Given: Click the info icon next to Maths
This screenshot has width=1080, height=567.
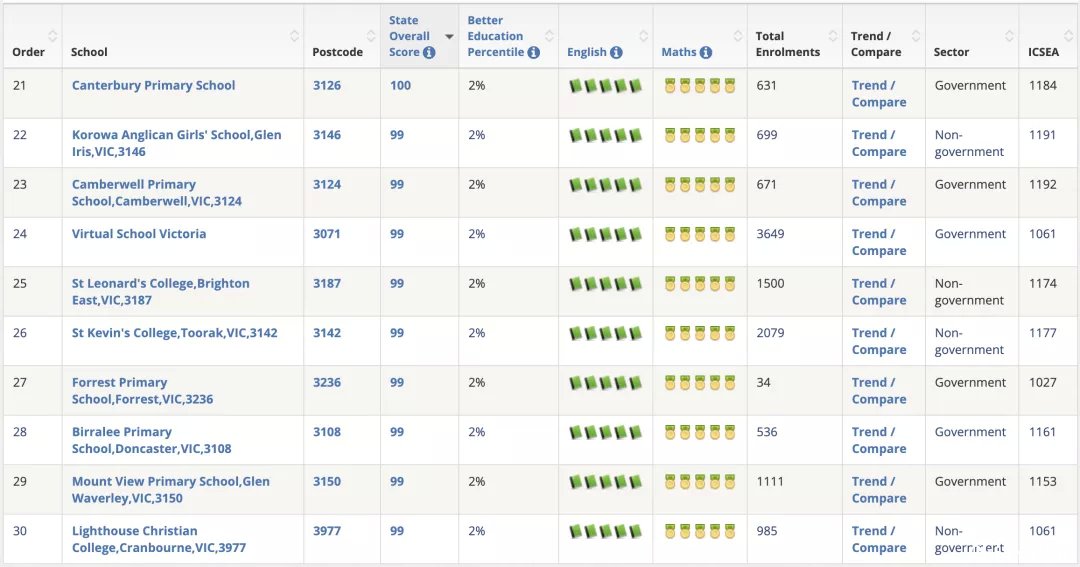Looking at the screenshot, I should pos(706,52).
